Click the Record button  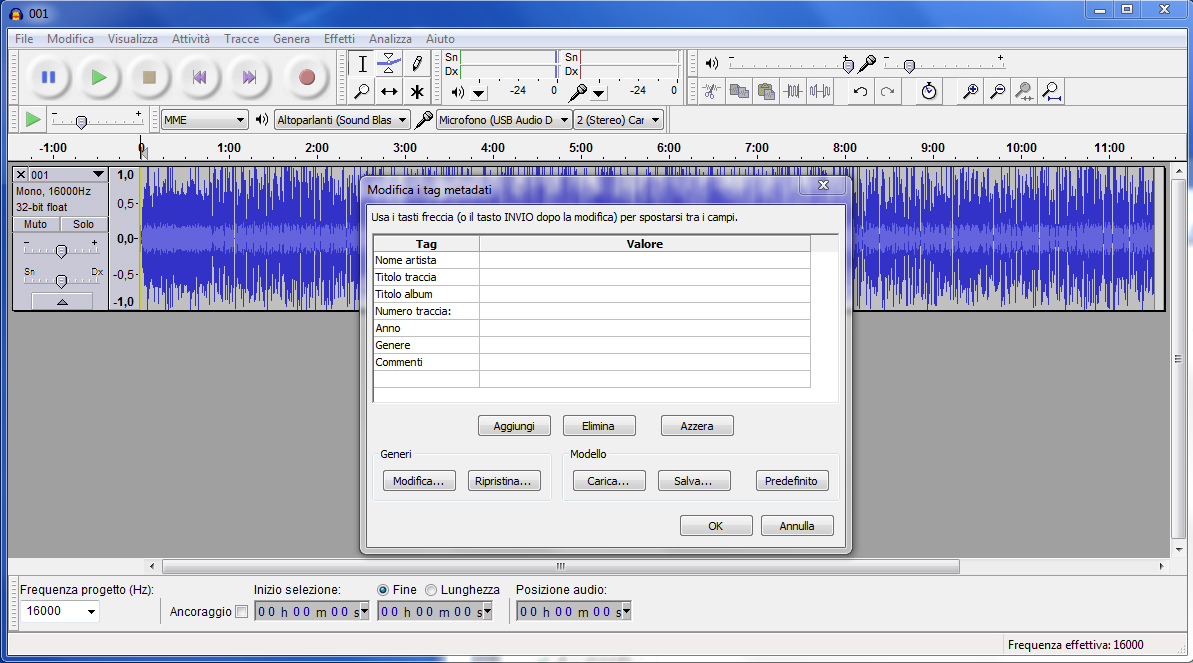(306, 77)
